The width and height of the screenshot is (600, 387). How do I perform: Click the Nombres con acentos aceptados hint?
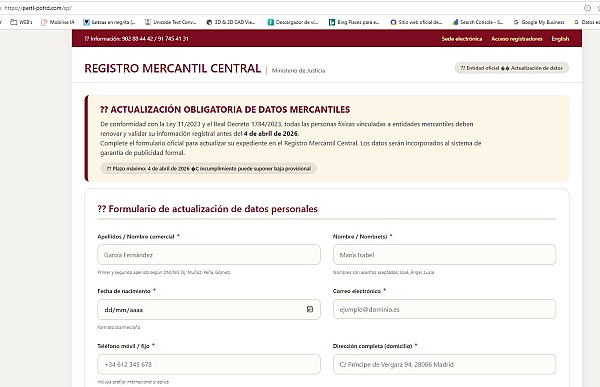click(383, 273)
